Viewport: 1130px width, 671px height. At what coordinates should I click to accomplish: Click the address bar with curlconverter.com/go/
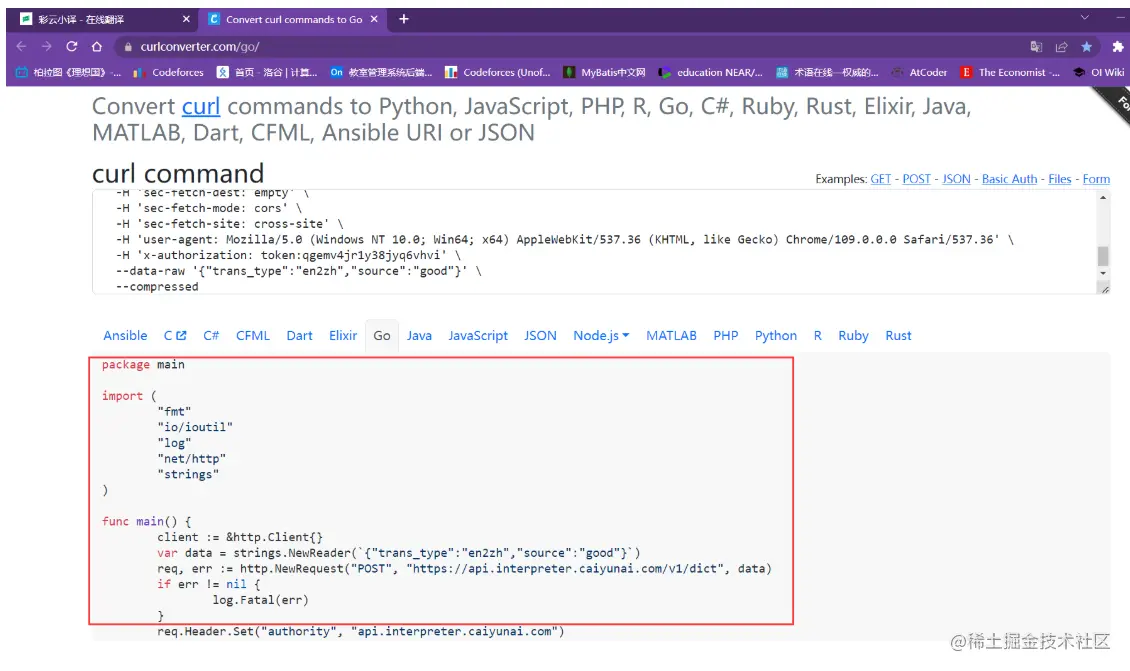click(569, 47)
